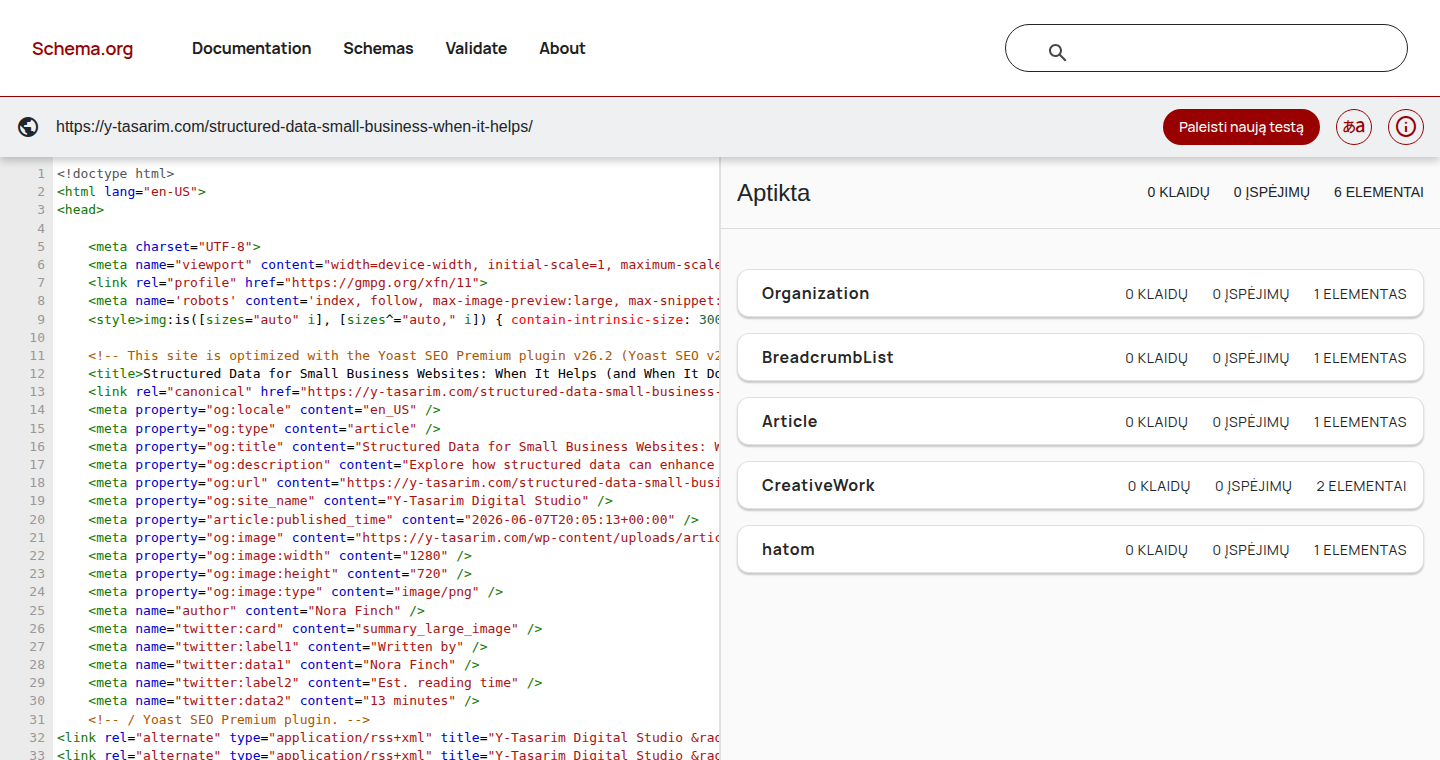Click the link rel profile code line
Viewport: 1440px width, 760px height.
pyautogui.click(x=288, y=283)
